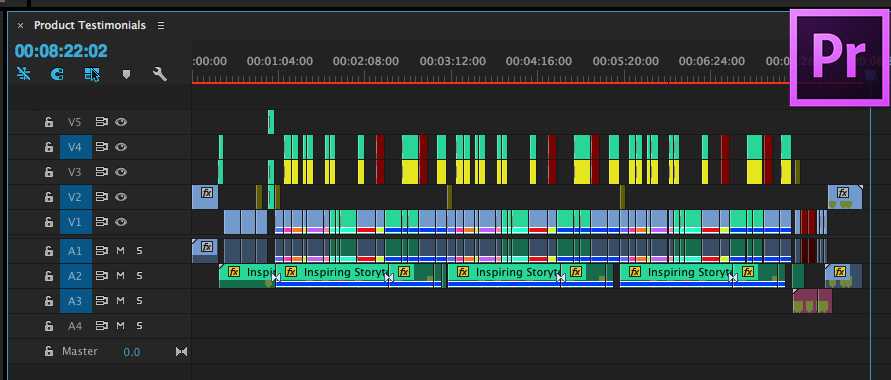Screen dimensions: 891x380
Task: Toggle sync lock on track A1
Action: pos(102,251)
